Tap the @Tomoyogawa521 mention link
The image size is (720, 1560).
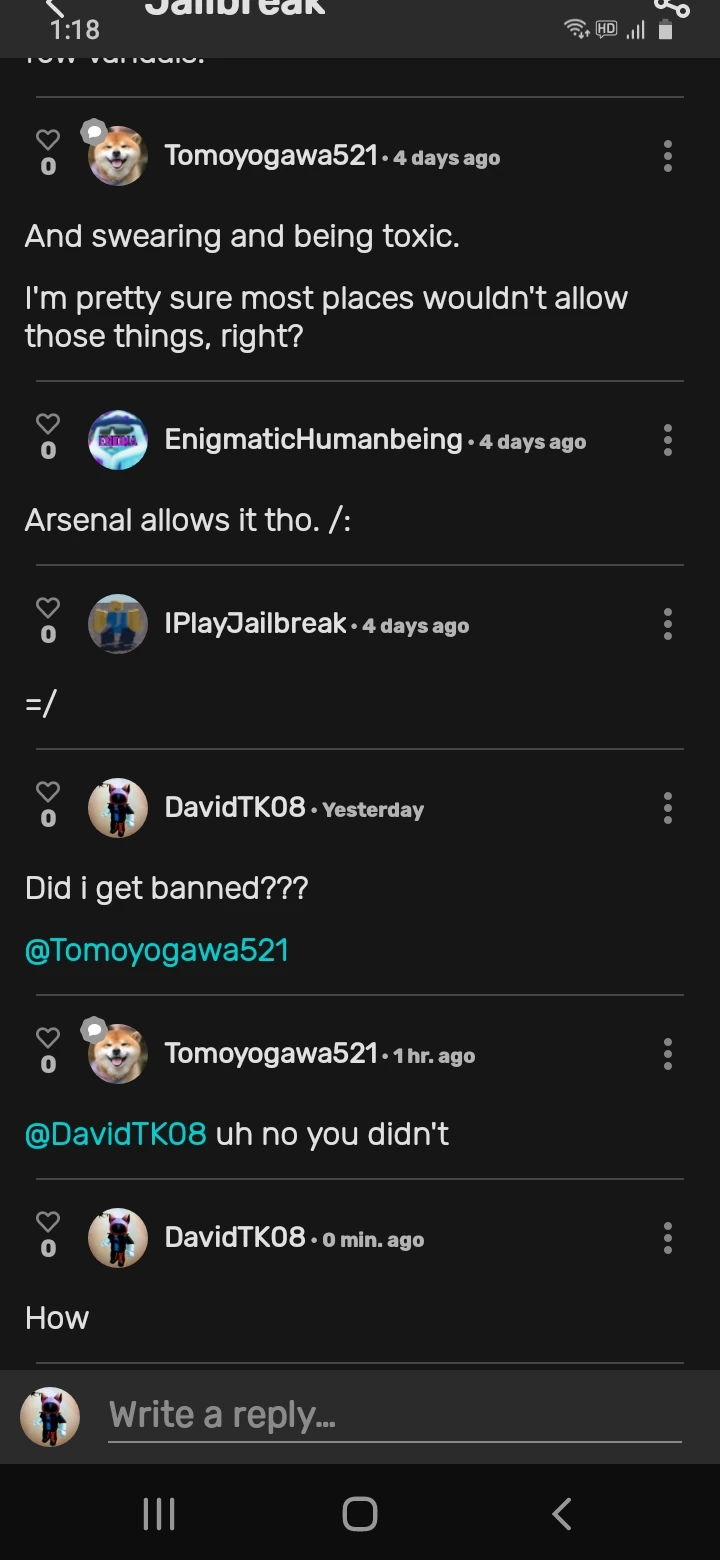[x=157, y=950]
